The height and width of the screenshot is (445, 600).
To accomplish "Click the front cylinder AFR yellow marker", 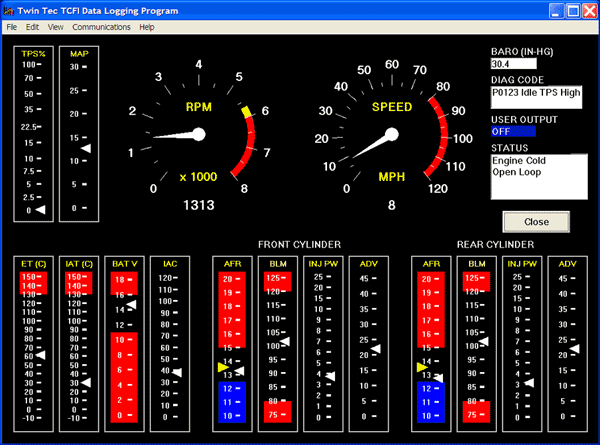I will [222, 368].
